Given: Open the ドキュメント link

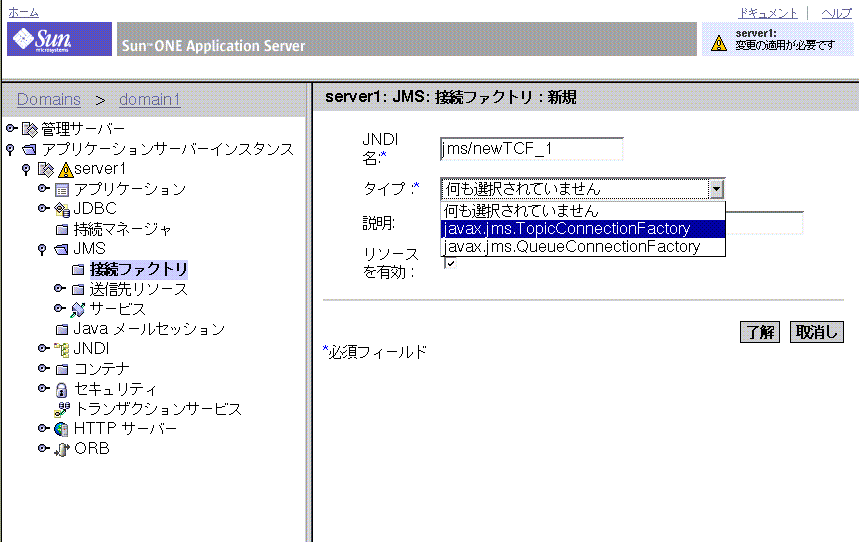Looking at the screenshot, I should (768, 13).
